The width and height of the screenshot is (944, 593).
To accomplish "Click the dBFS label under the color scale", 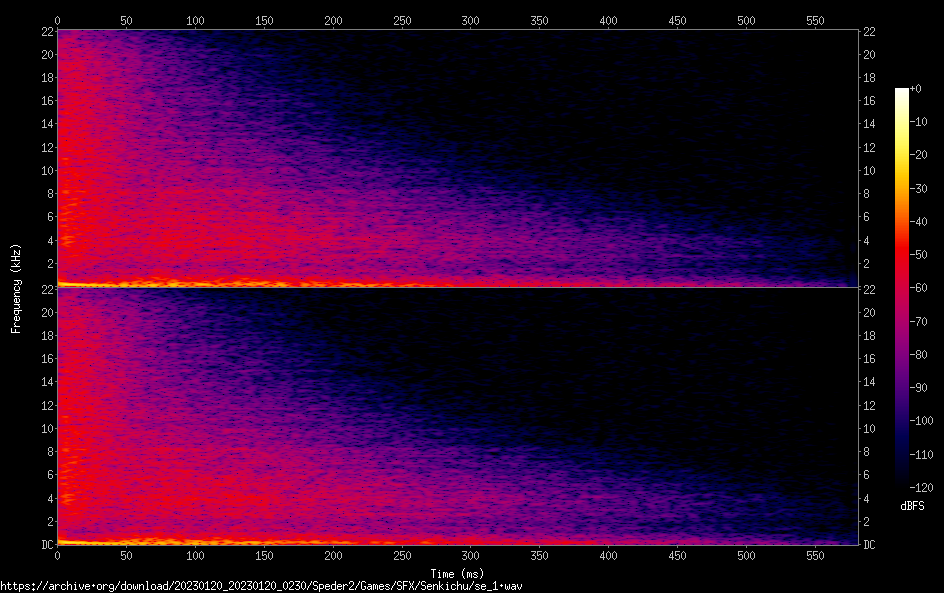I will [911, 506].
